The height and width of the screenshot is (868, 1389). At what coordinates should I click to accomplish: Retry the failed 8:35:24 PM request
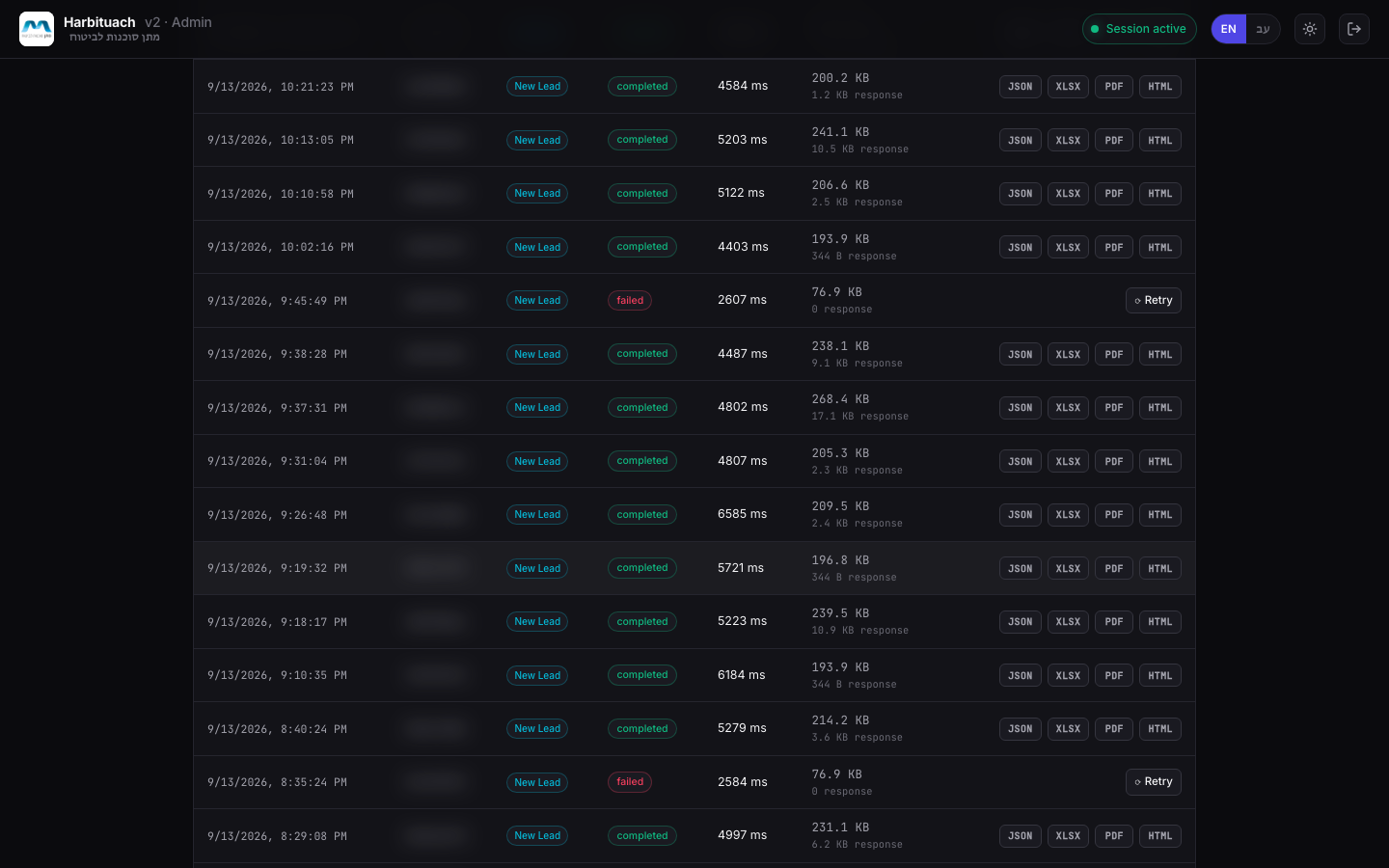[1154, 782]
